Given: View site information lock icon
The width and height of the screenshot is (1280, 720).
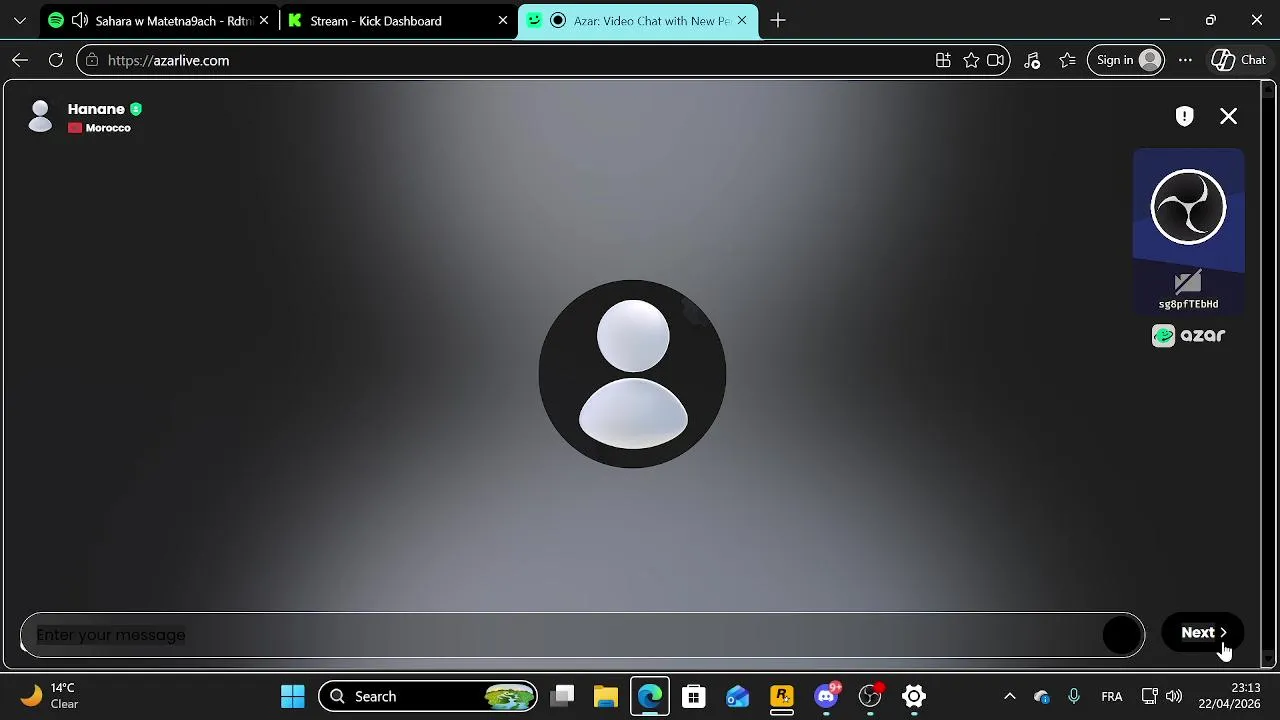Looking at the screenshot, I should click(91, 60).
